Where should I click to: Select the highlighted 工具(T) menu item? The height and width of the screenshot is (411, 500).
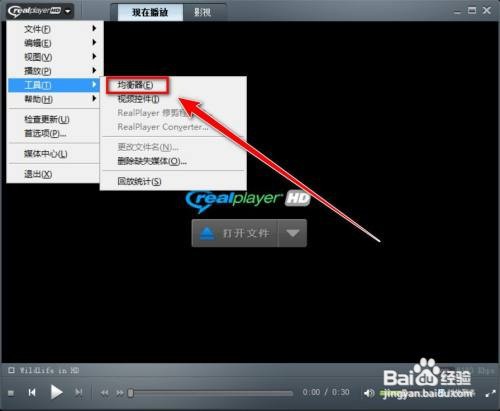54,85
